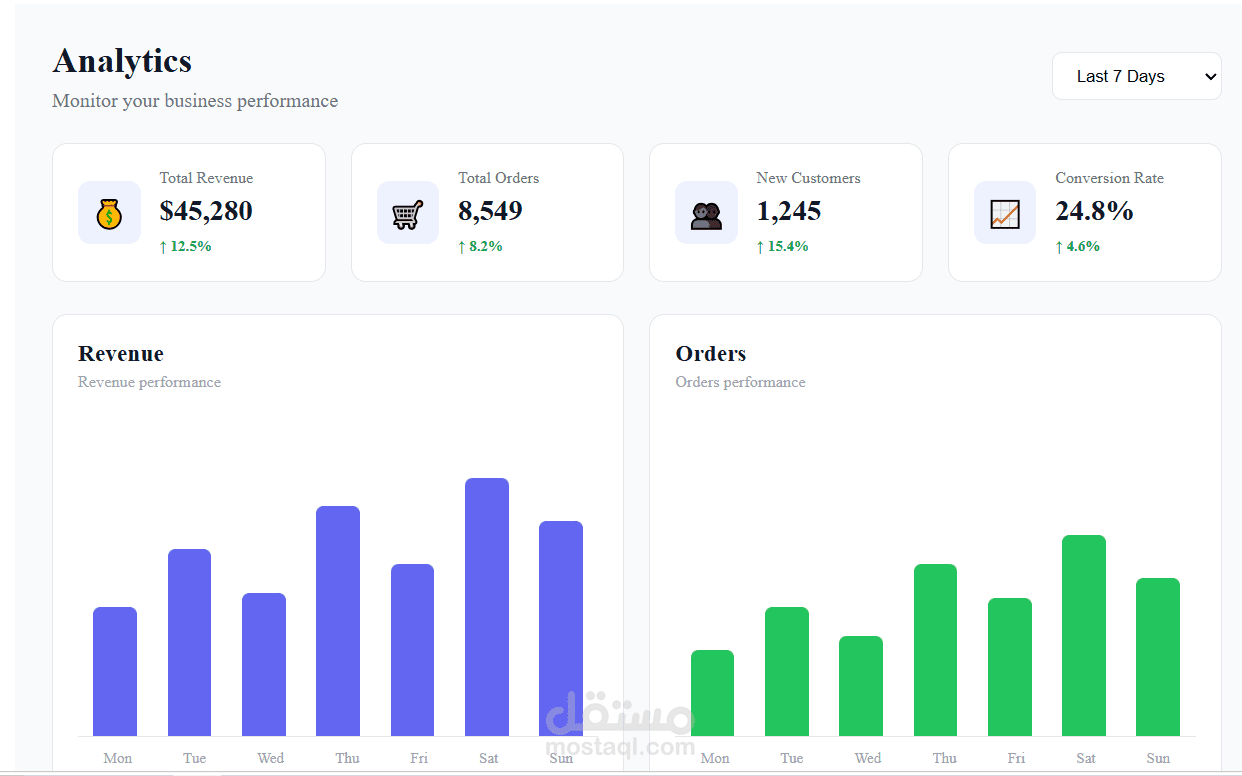Click the New Customers card label

808,178
